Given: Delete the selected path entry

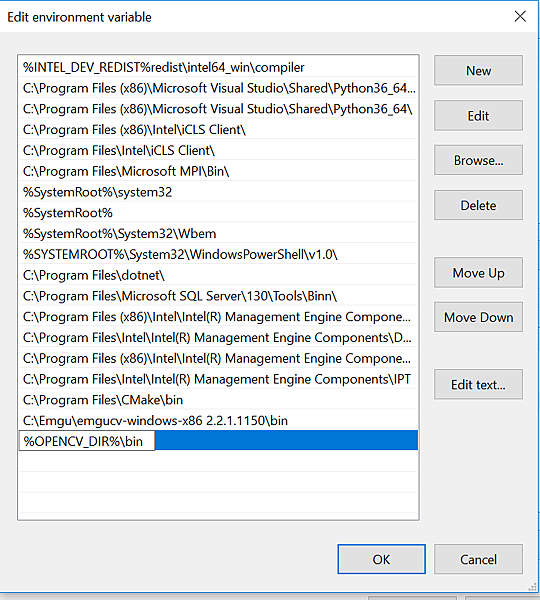Looking at the screenshot, I should point(478,205).
